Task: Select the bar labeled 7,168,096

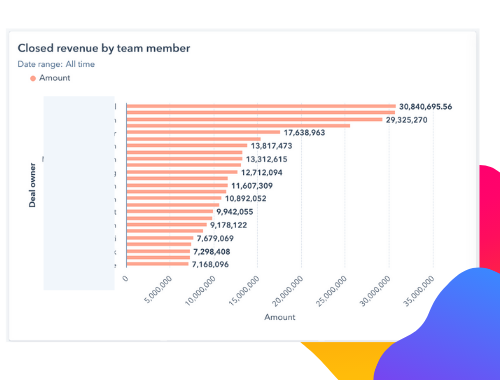Action: click(158, 264)
